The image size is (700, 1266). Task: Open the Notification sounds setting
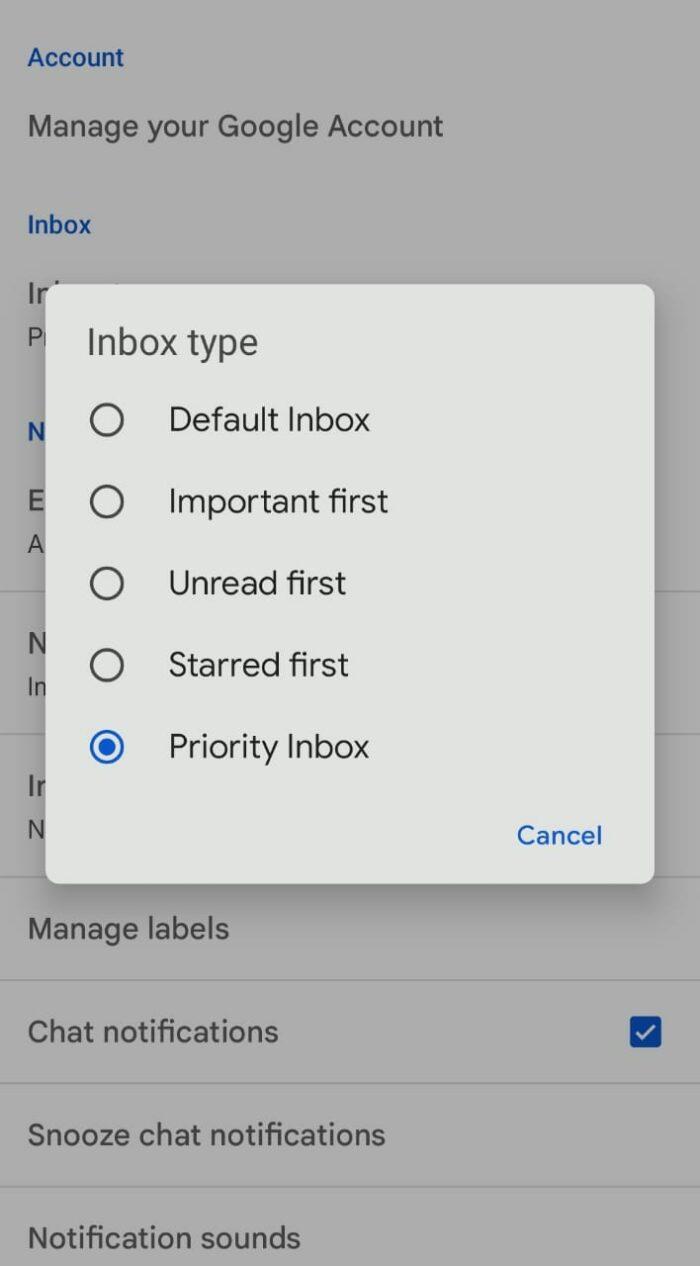[x=163, y=1238]
